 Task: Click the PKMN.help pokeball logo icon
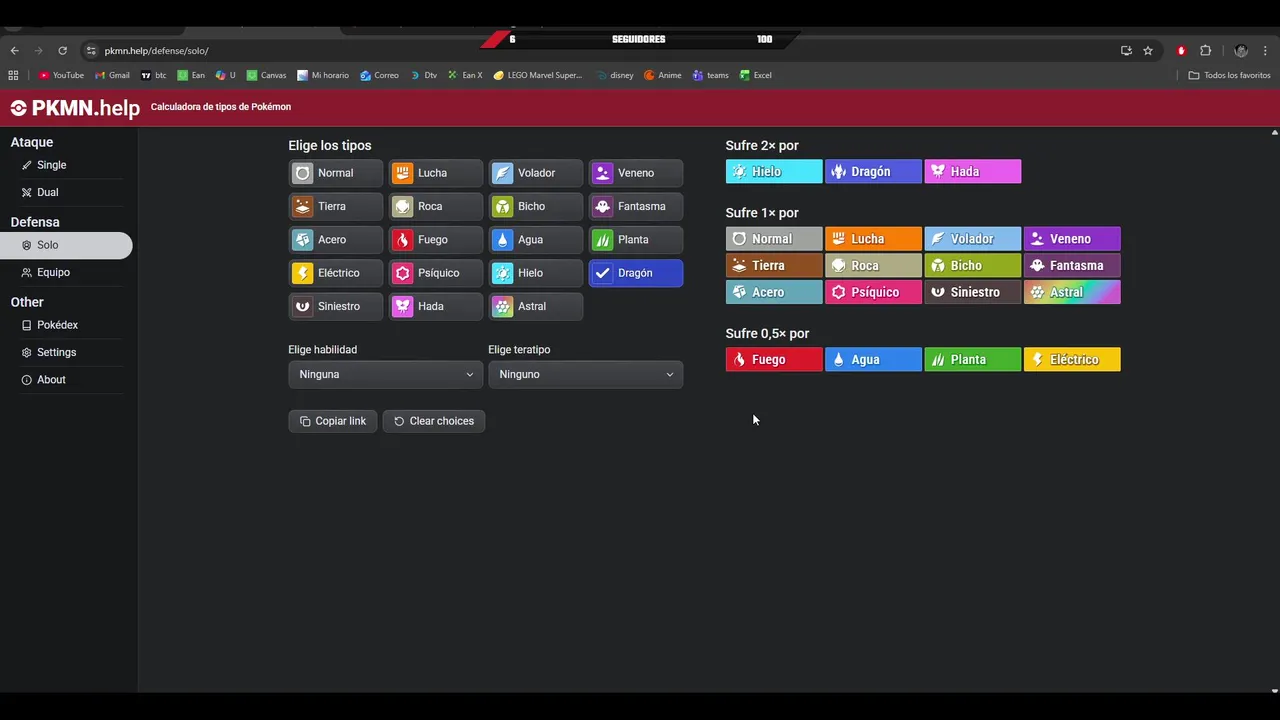[18, 108]
